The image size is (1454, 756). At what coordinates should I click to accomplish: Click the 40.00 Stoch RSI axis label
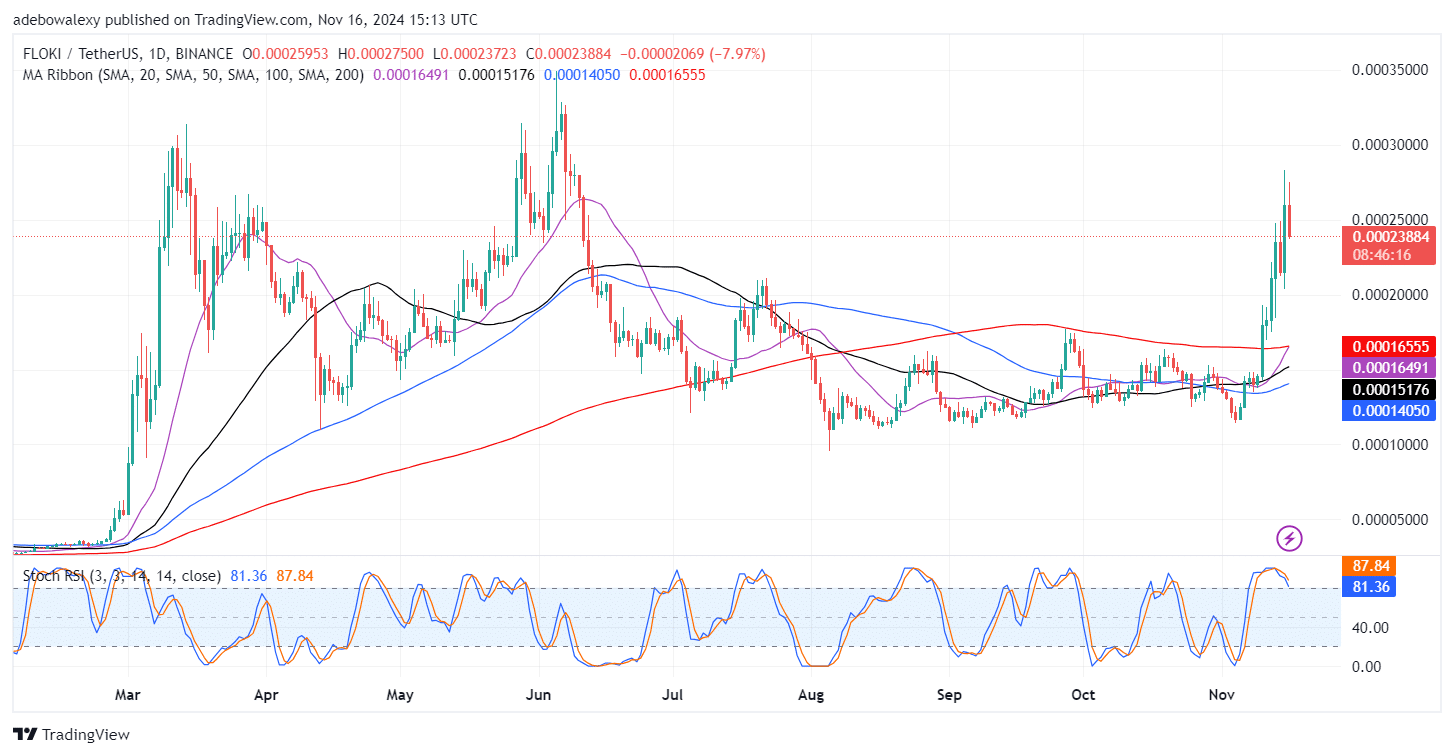click(x=1370, y=628)
